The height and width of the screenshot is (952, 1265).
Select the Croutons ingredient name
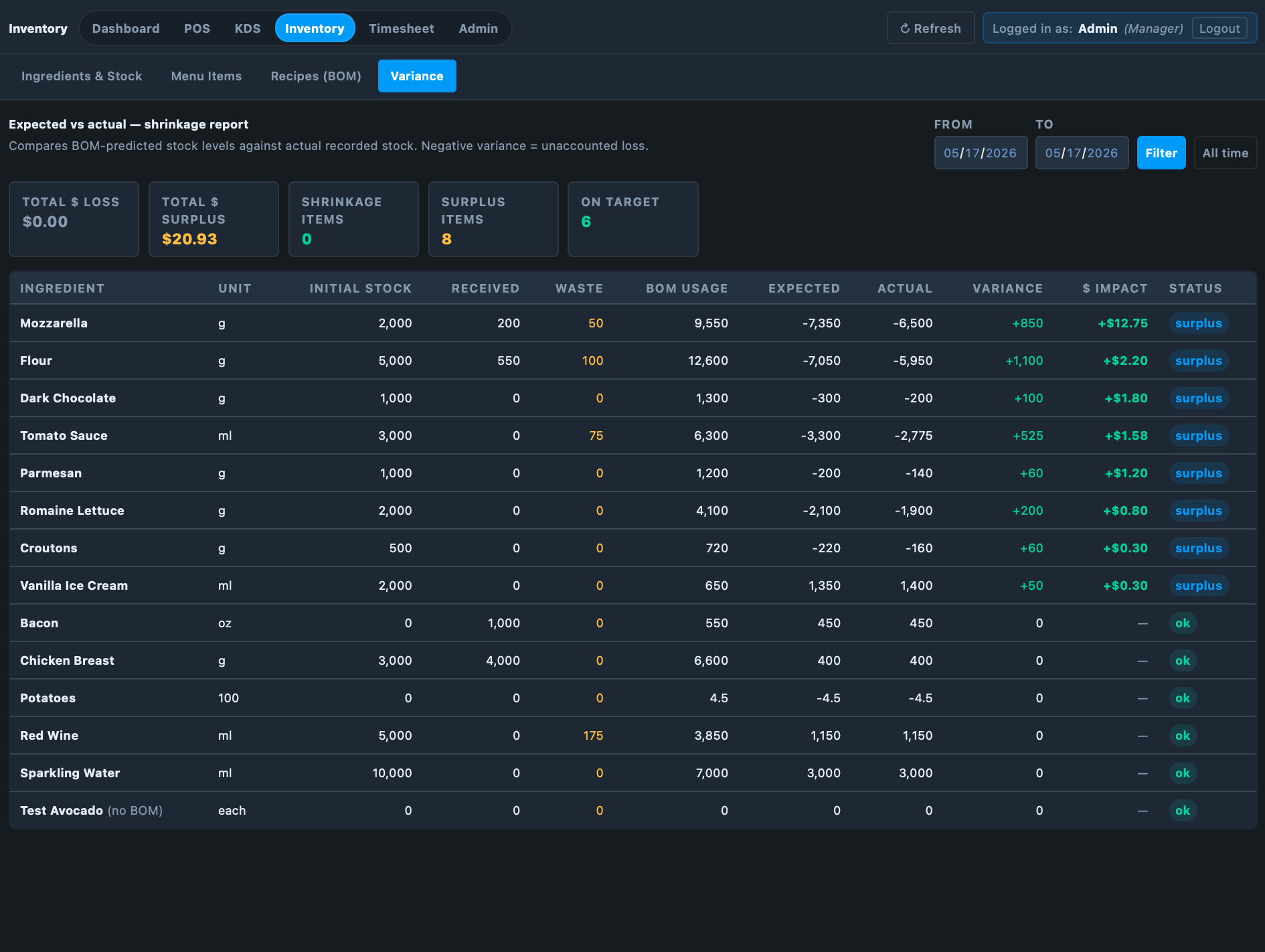pyautogui.click(x=49, y=548)
